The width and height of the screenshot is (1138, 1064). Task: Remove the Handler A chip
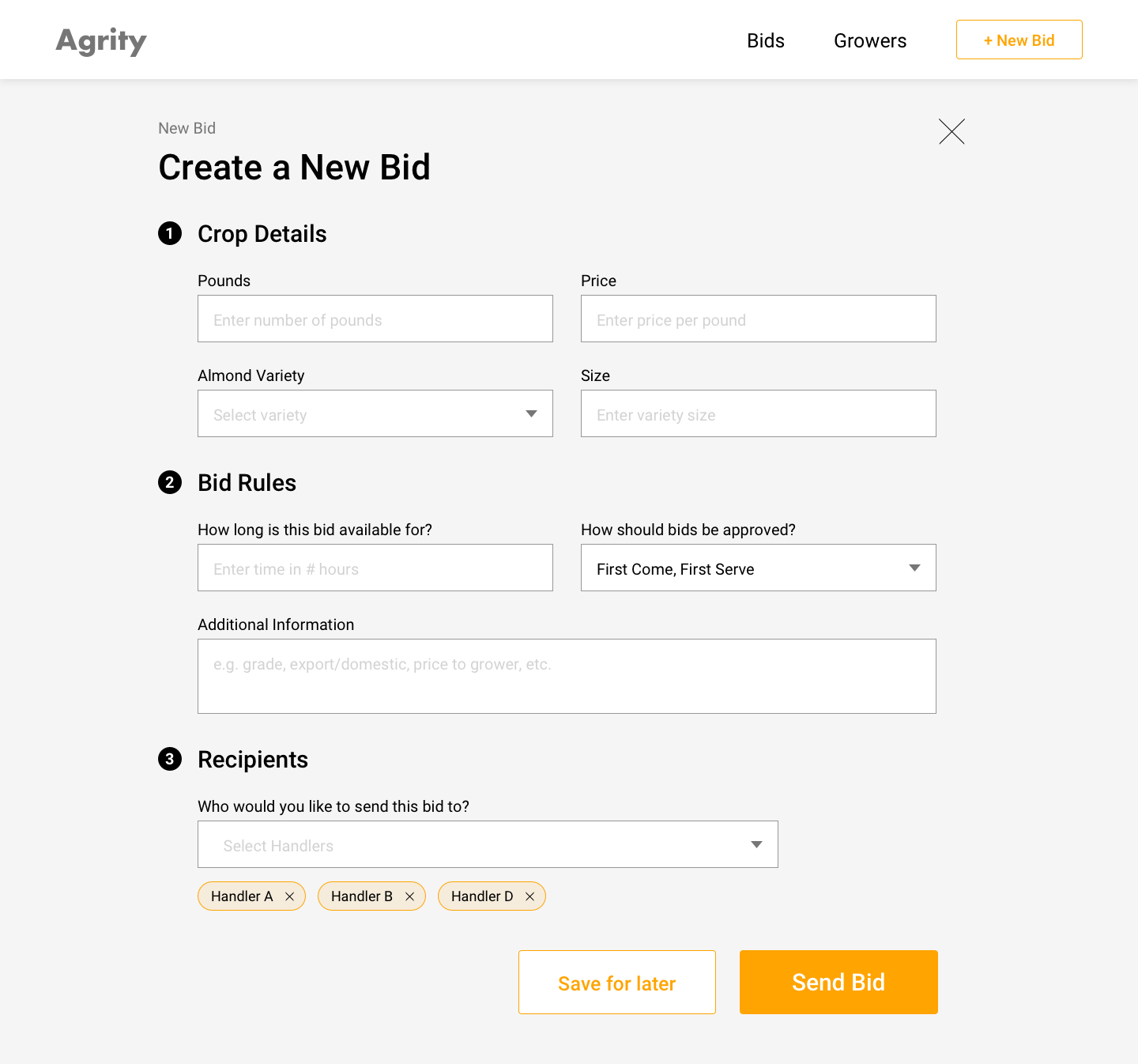(x=289, y=896)
